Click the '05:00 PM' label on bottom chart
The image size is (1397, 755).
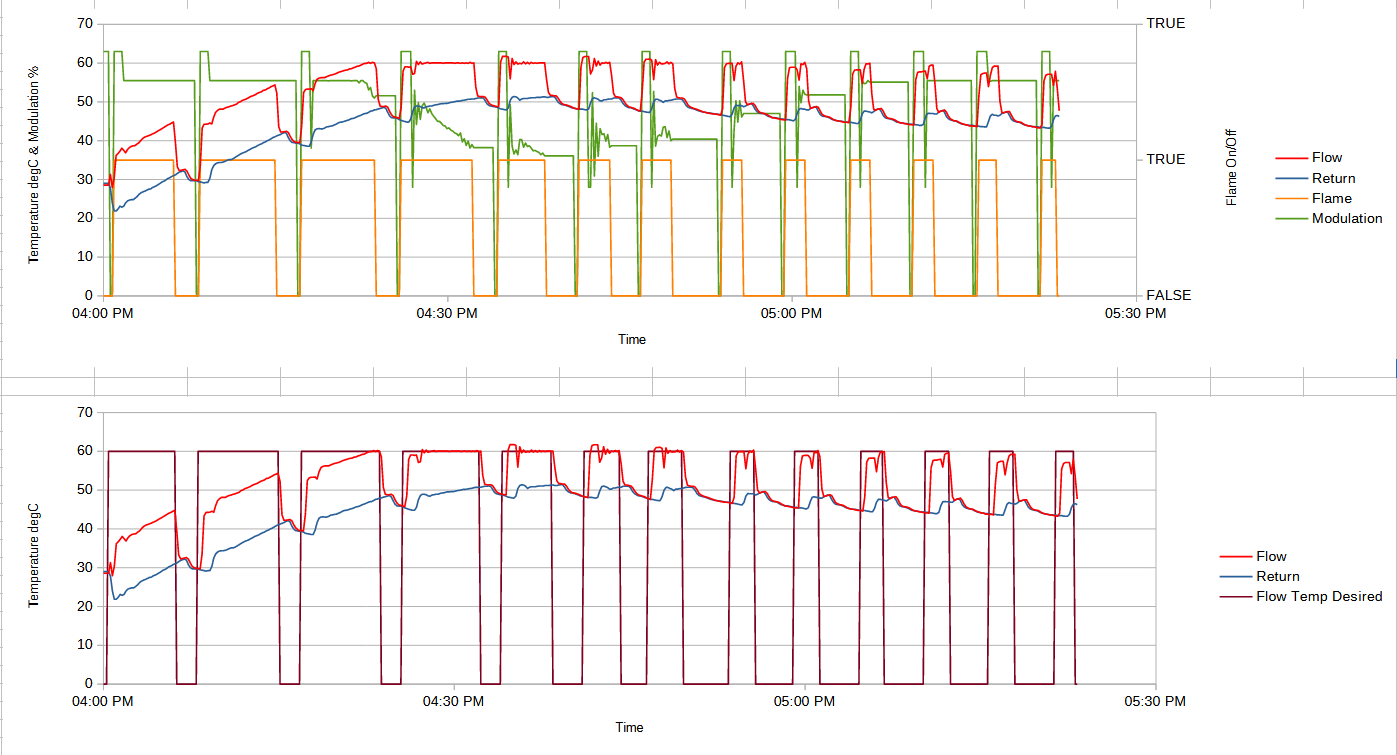point(804,702)
